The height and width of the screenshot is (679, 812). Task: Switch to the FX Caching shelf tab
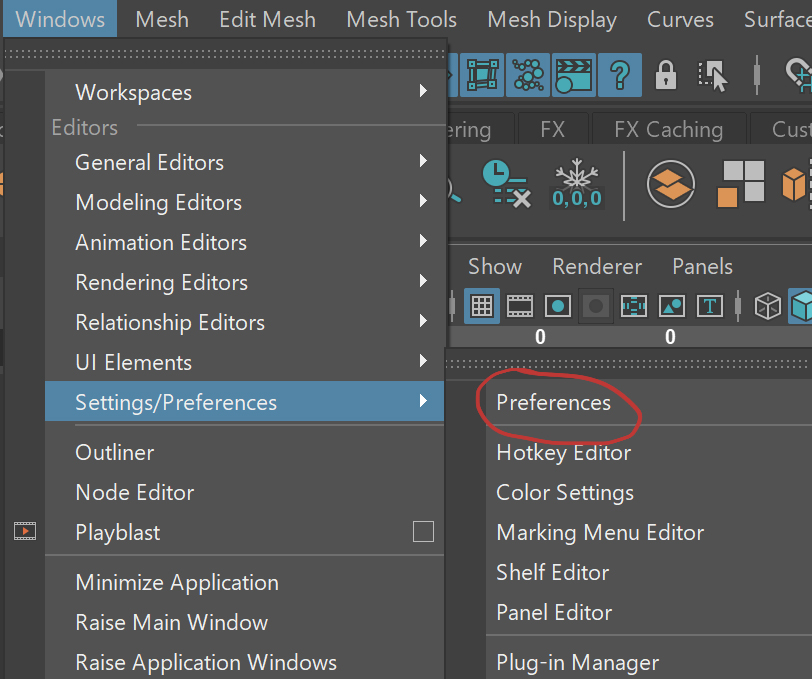pyautogui.click(x=668, y=129)
